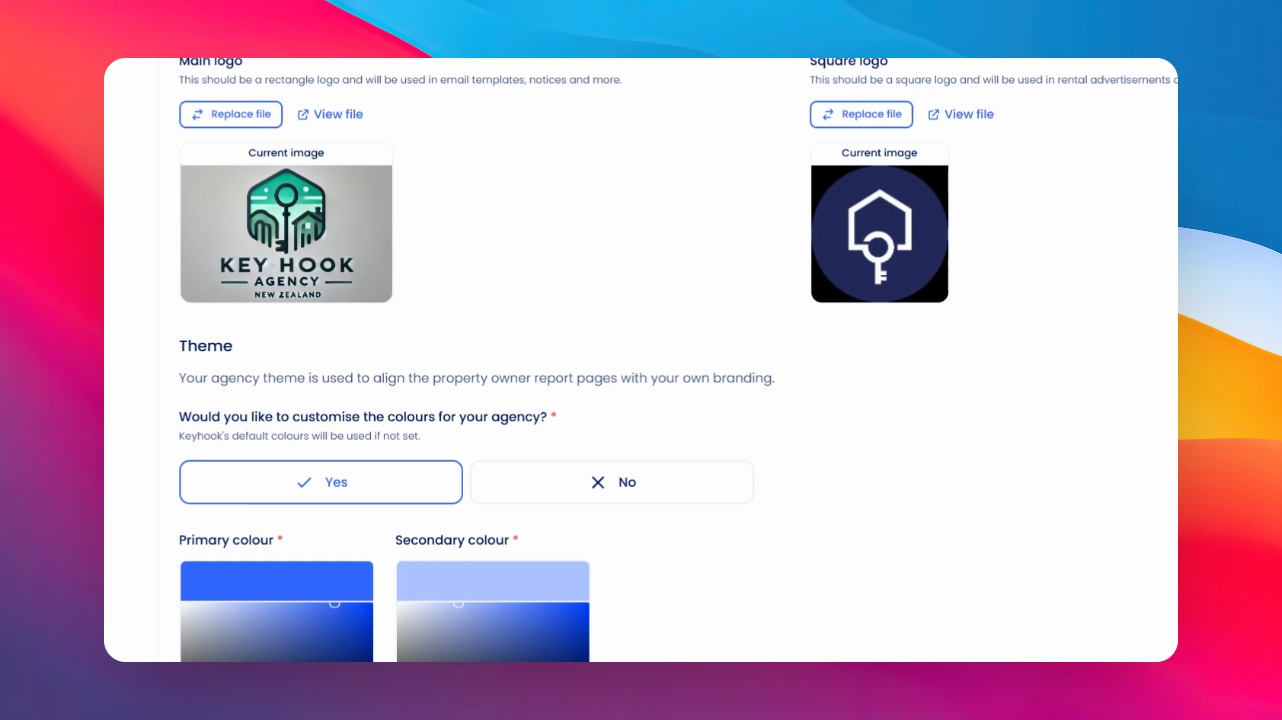Click the Primary colour preview swatch

coord(277,581)
